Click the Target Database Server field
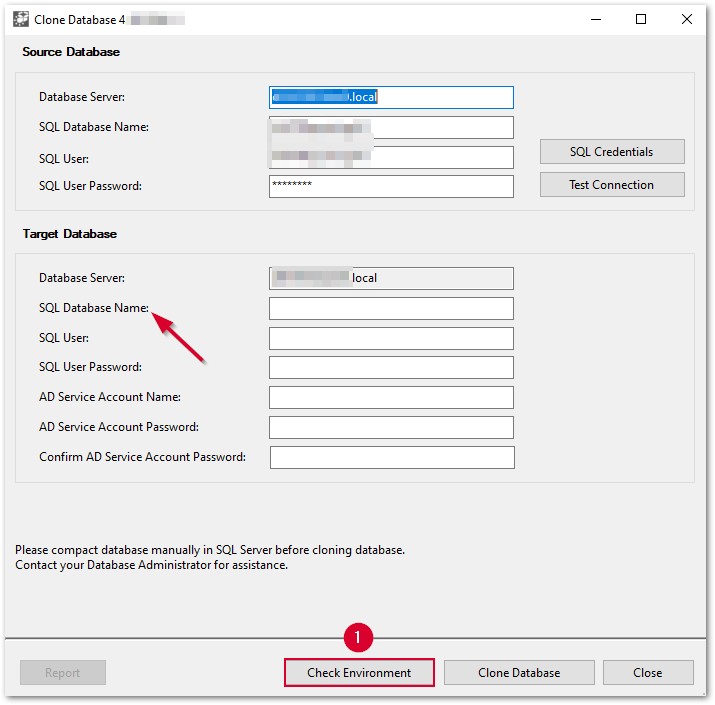Viewport: 715px width, 705px height. coord(391,278)
